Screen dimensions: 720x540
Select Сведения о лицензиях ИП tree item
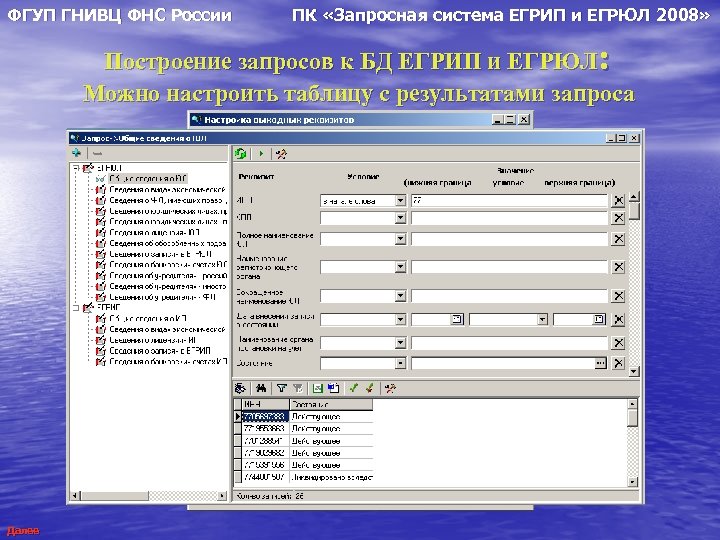(x=152, y=340)
